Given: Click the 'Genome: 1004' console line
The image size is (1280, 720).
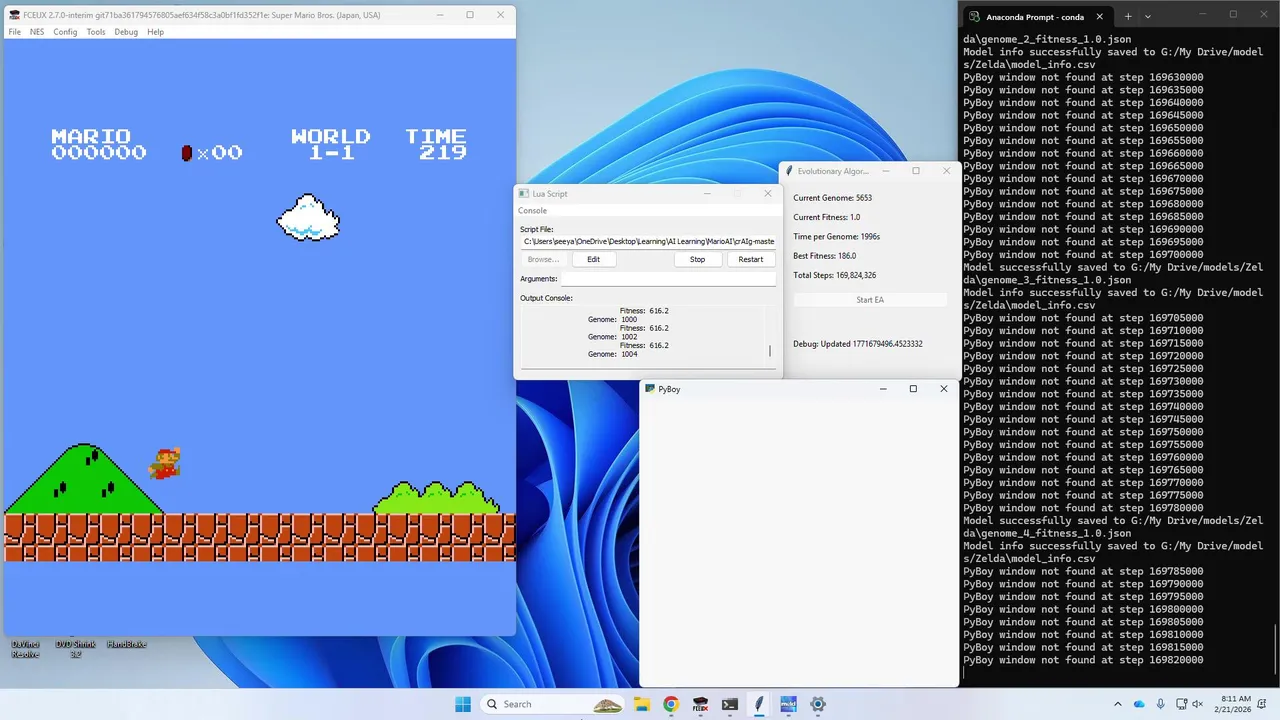Looking at the screenshot, I should pos(612,354).
